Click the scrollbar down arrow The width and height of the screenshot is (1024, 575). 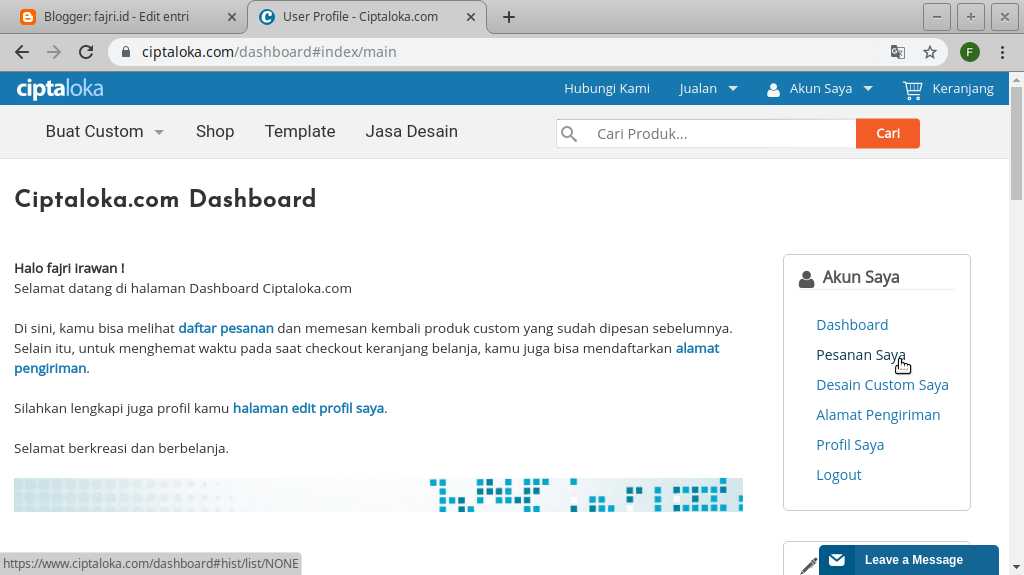coord(1016,567)
